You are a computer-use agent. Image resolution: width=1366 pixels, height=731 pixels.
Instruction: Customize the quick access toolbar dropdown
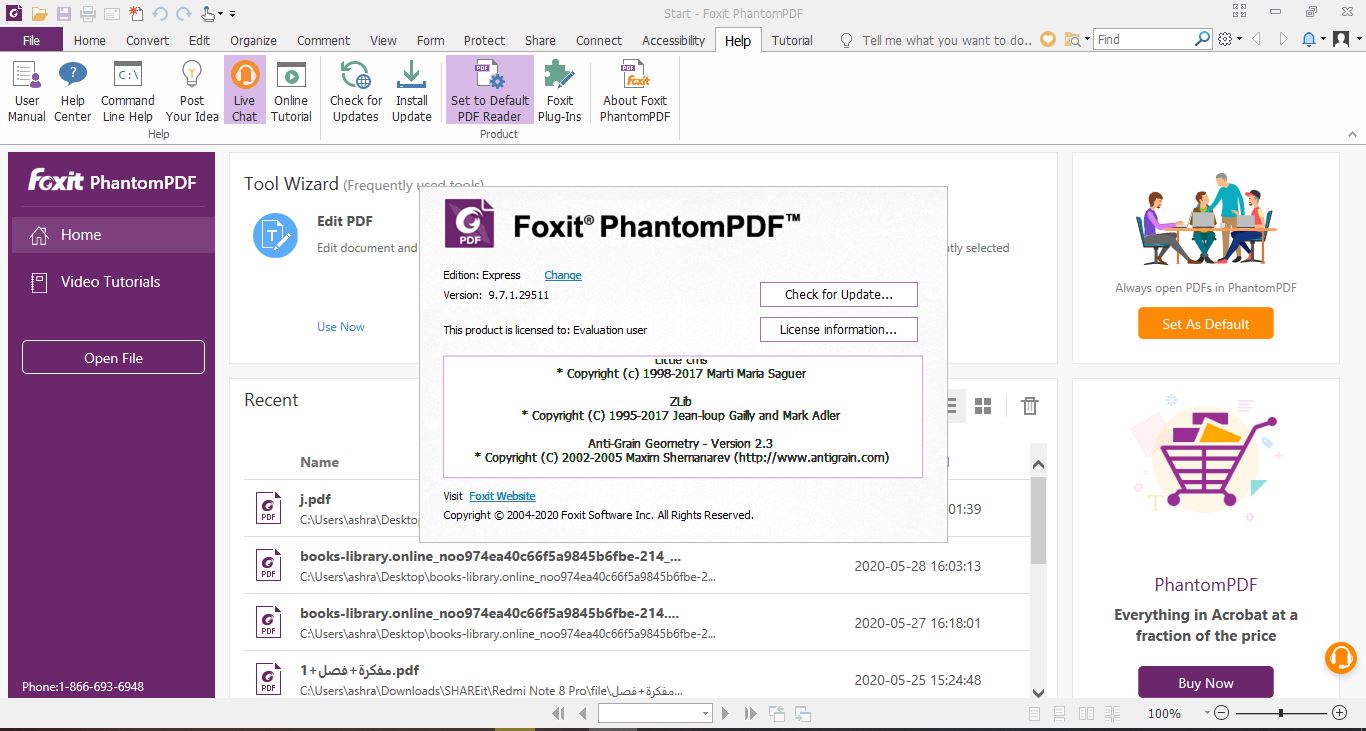[232, 14]
